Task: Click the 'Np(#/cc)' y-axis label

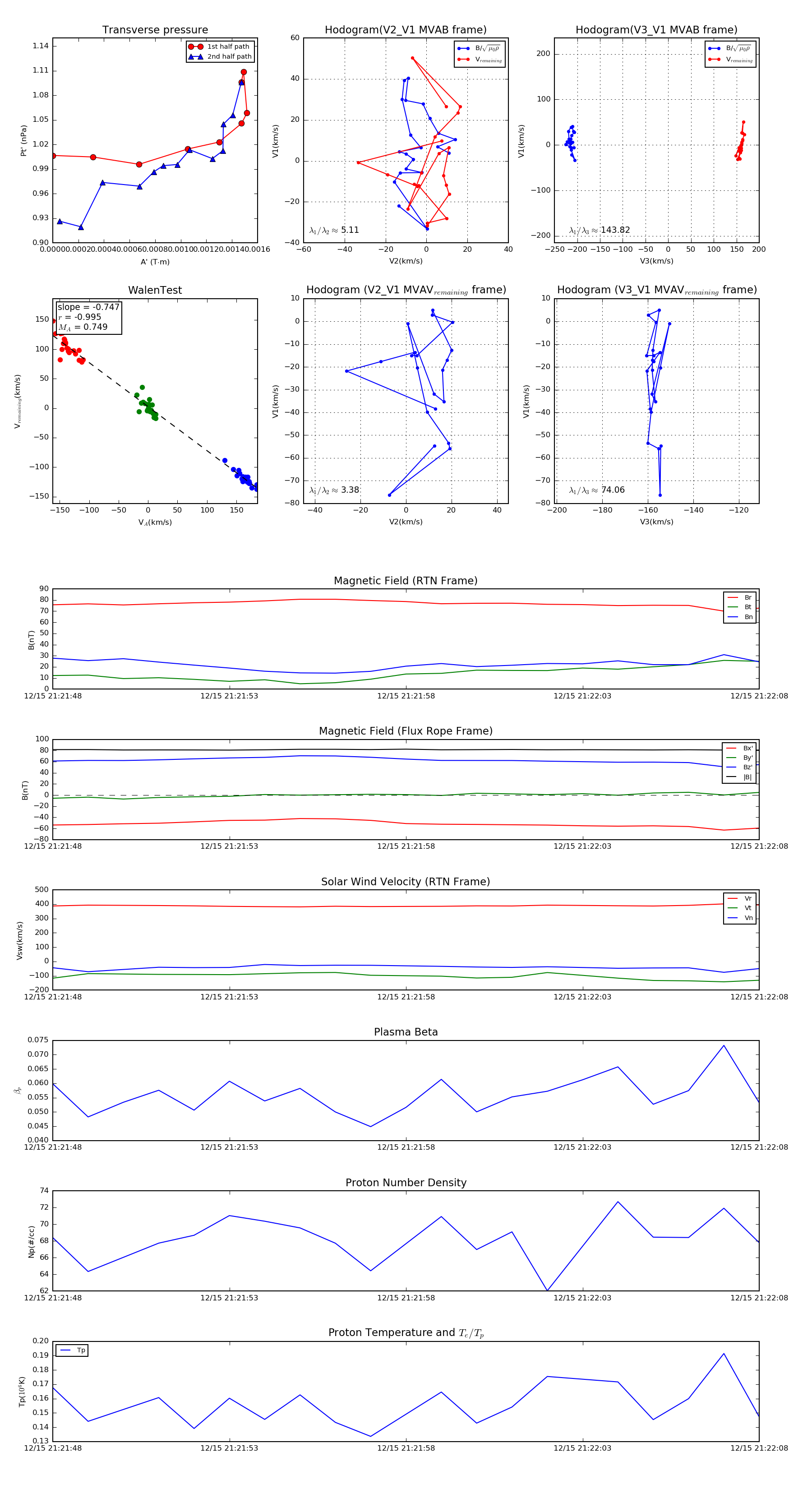Action: click(31, 1241)
